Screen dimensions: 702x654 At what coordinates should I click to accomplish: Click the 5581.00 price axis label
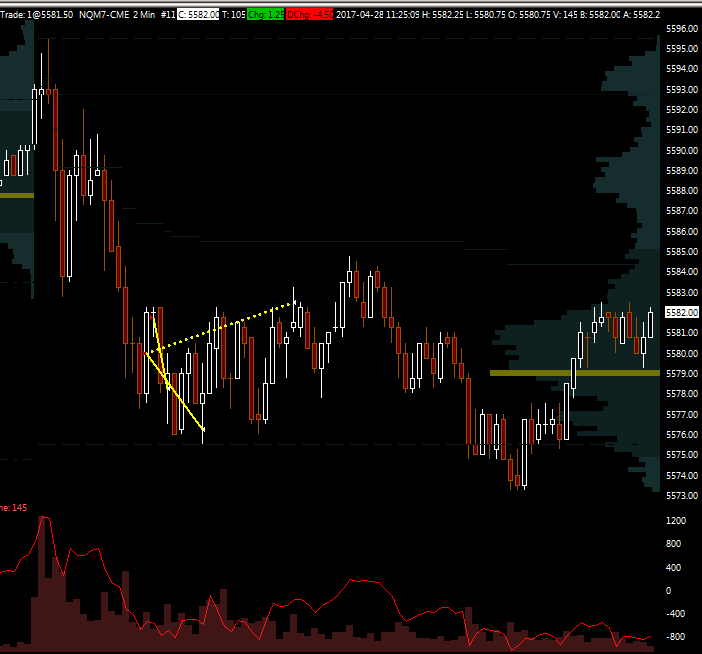tap(682, 333)
